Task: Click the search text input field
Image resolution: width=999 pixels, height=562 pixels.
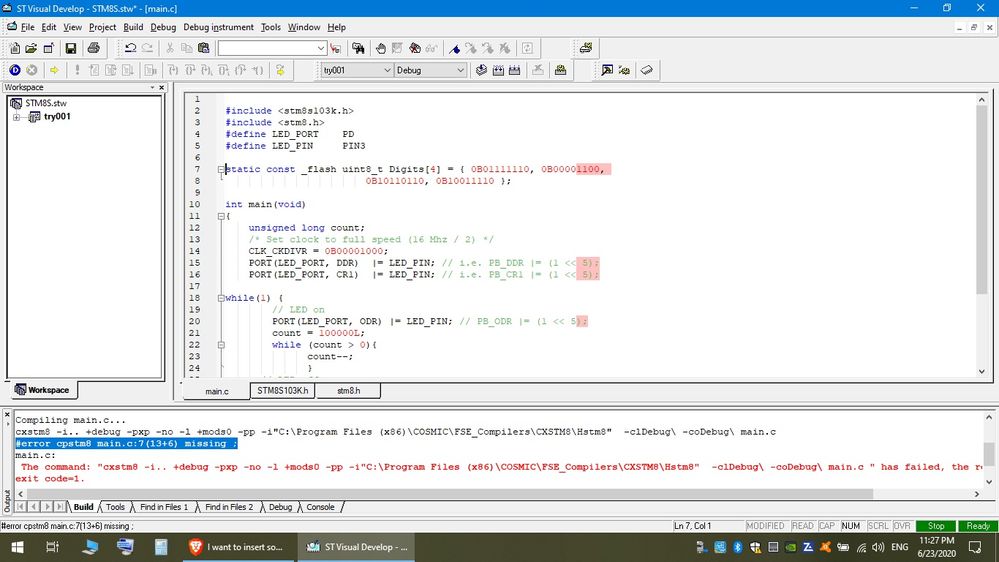Action: pos(266,48)
